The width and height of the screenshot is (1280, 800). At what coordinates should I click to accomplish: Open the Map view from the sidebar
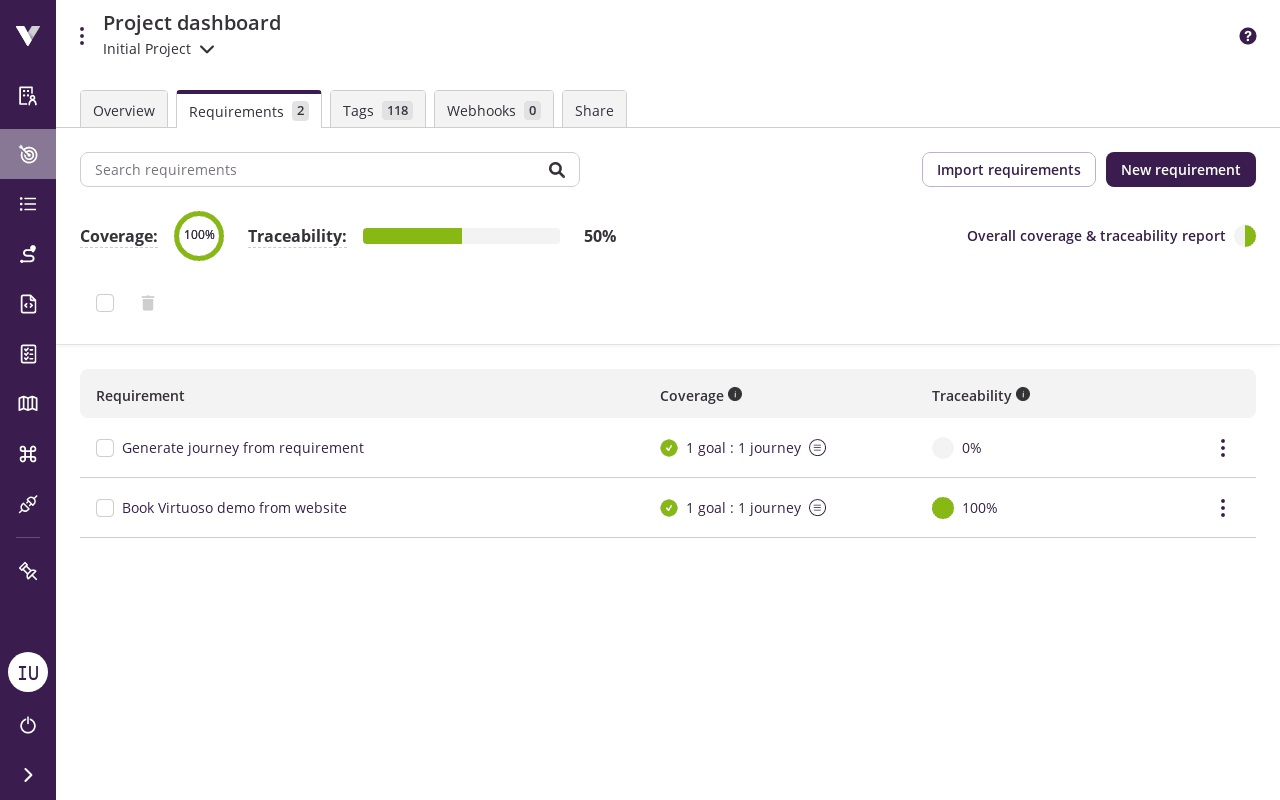click(x=27, y=403)
